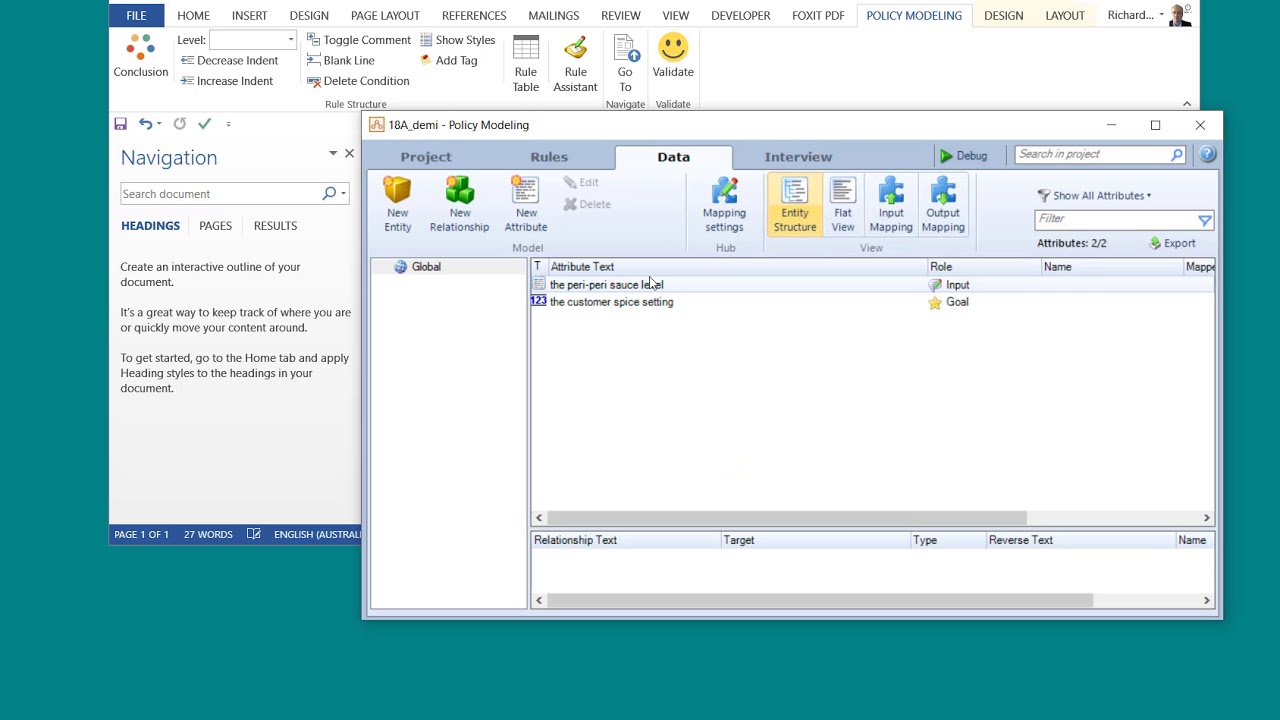This screenshot has height=720, width=1280.
Task: Start Debug in Policy Modeling
Action: pyautogui.click(x=963, y=156)
